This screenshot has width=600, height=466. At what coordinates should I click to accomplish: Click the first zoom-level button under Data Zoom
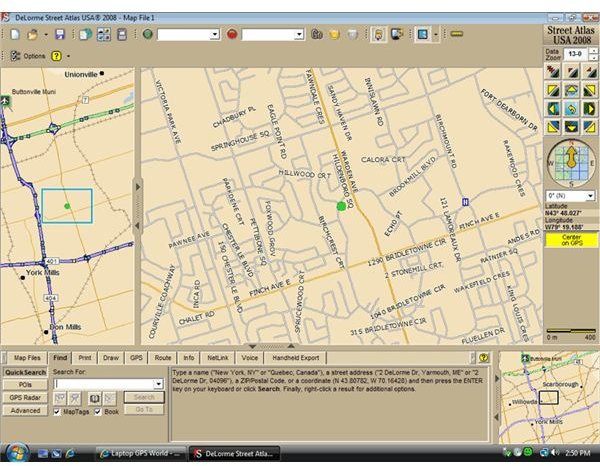553,72
